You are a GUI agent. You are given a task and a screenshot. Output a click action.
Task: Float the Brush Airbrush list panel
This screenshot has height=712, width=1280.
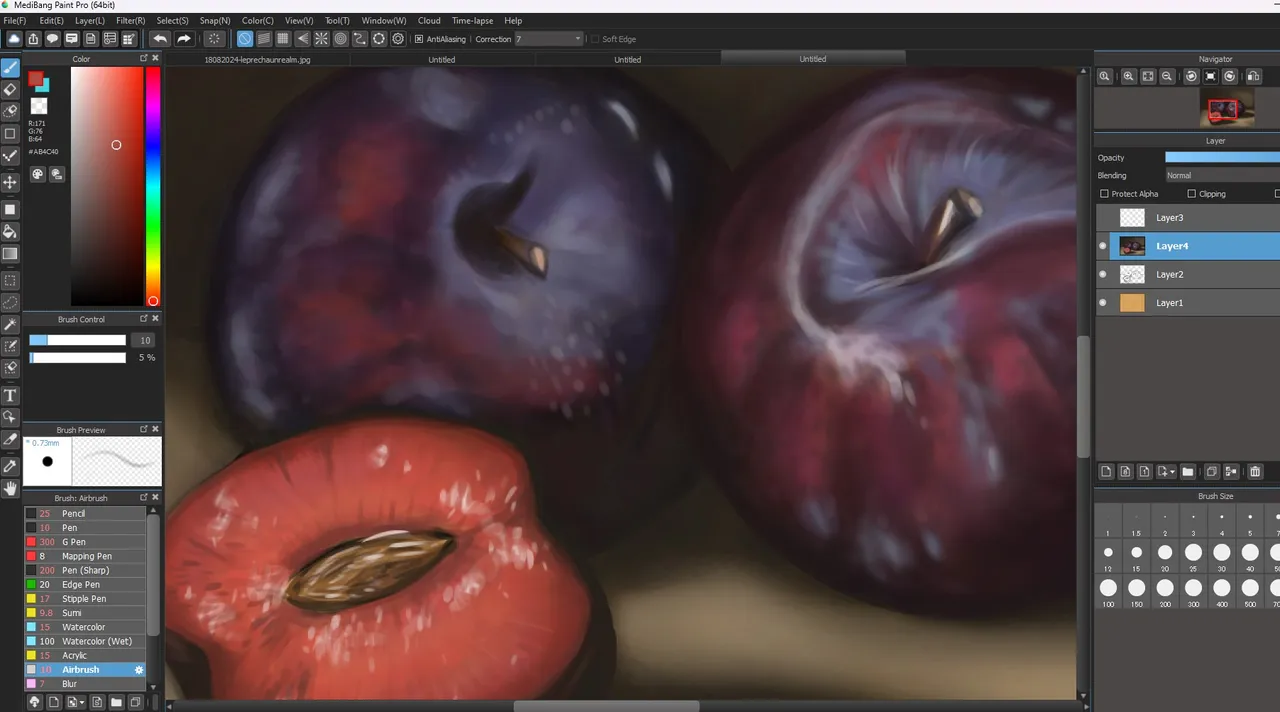point(144,498)
